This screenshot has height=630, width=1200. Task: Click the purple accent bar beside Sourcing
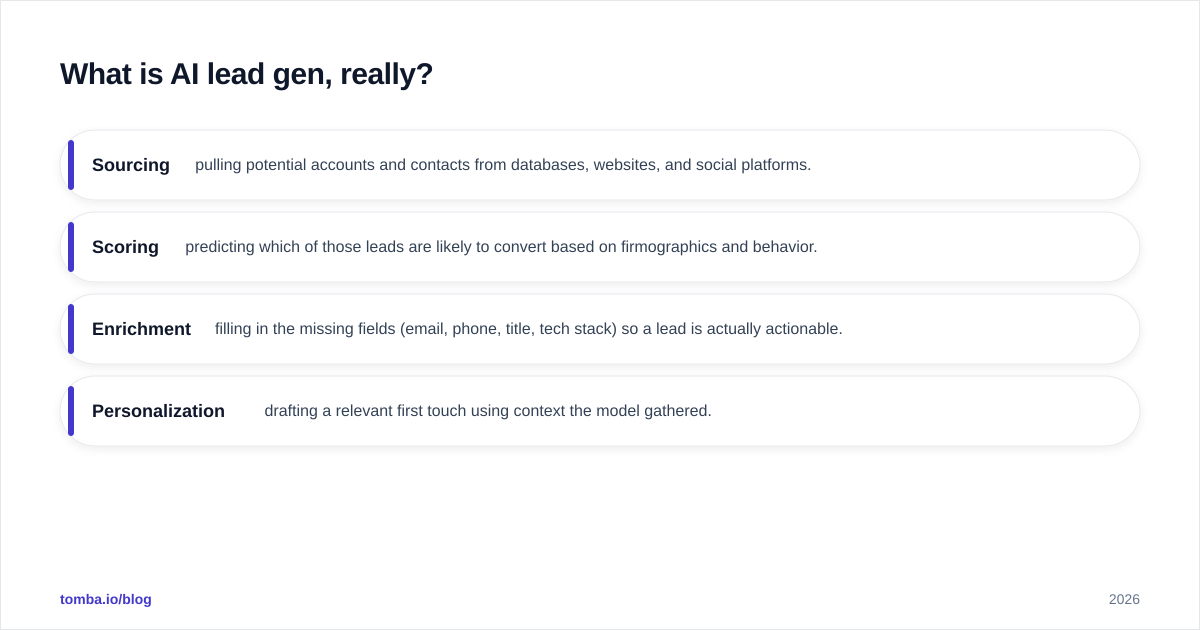coord(71,165)
